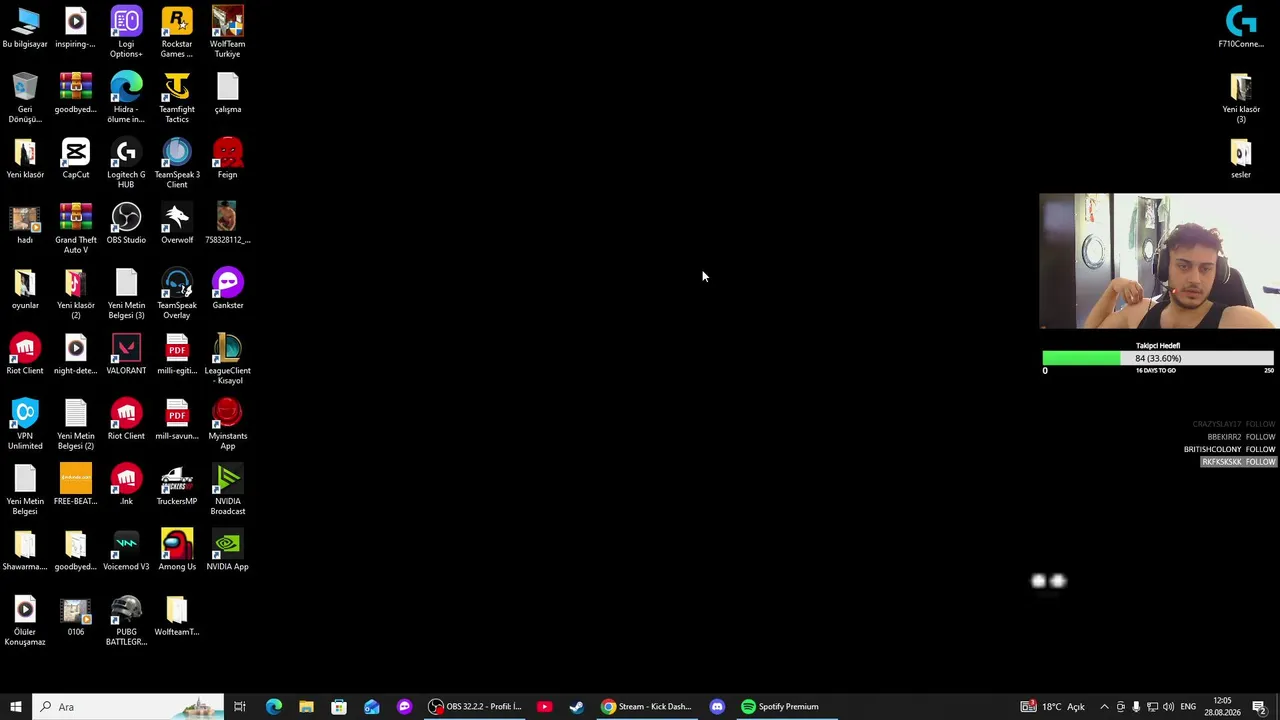Image resolution: width=1280 pixels, height=720 pixels.
Task: Switch to Chrome Stream - Kick Dashboard window
Action: click(646, 707)
